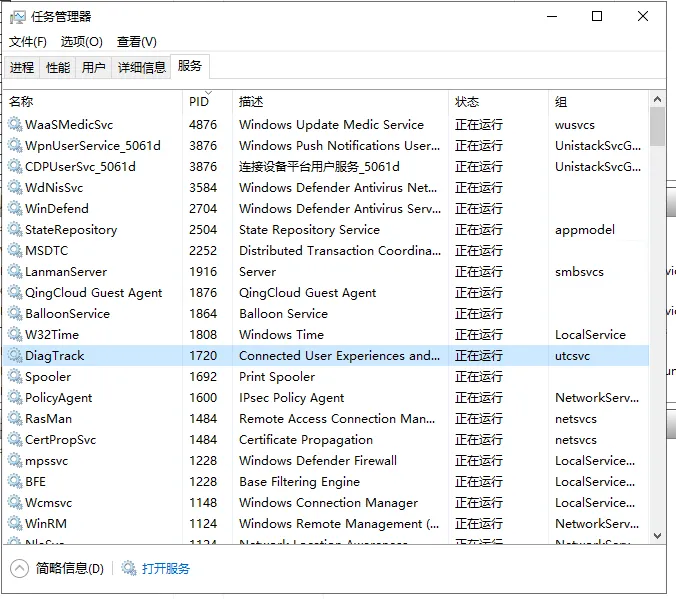The height and width of the screenshot is (599, 676).
Task: Open the 查看(V) menu
Action: coord(137,42)
